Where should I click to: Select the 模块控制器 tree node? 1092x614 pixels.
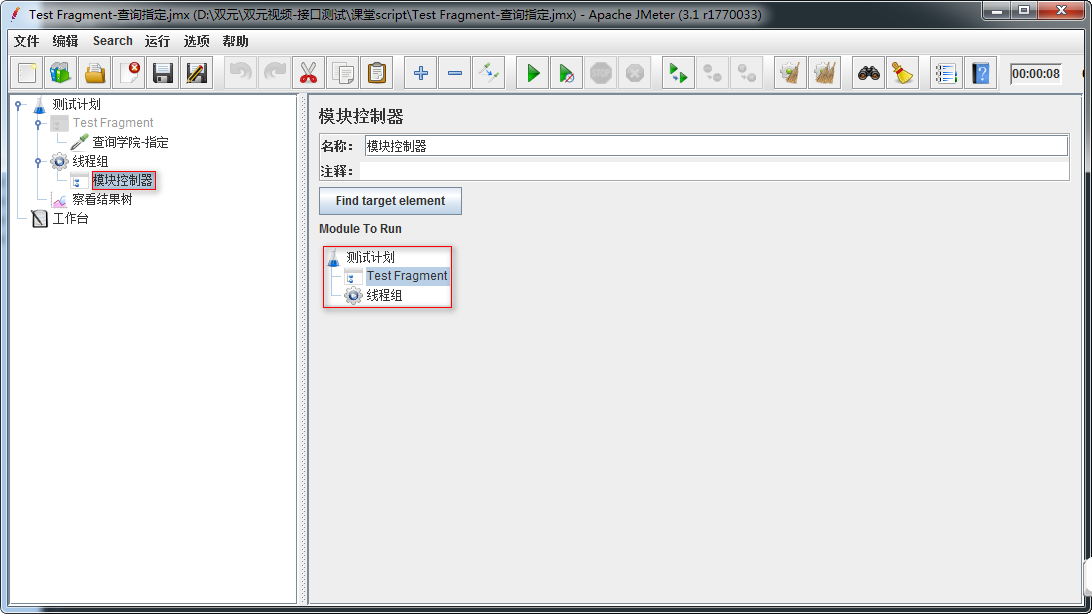coord(123,180)
